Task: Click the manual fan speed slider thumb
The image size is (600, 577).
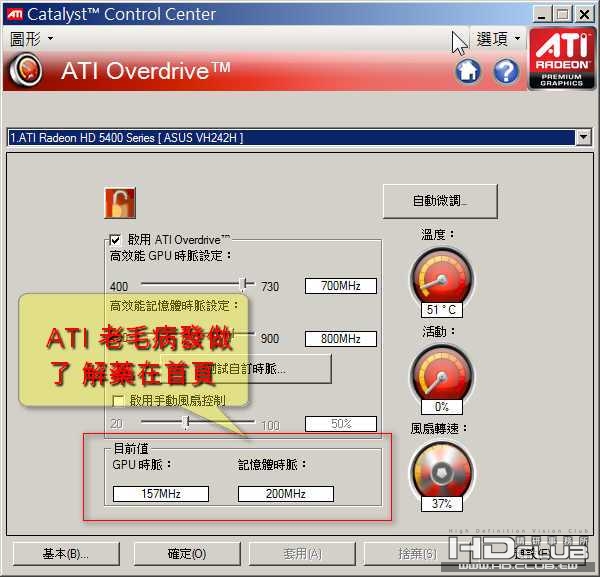Action: (186, 422)
